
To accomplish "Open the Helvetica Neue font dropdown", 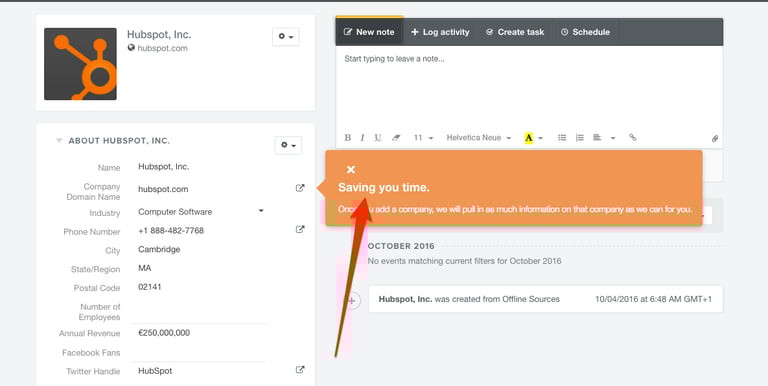I will coord(479,138).
